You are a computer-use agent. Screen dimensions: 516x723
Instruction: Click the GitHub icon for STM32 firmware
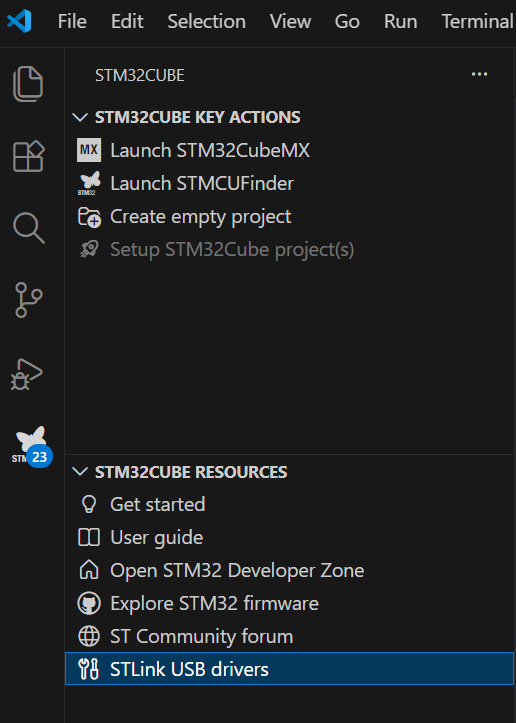89,604
